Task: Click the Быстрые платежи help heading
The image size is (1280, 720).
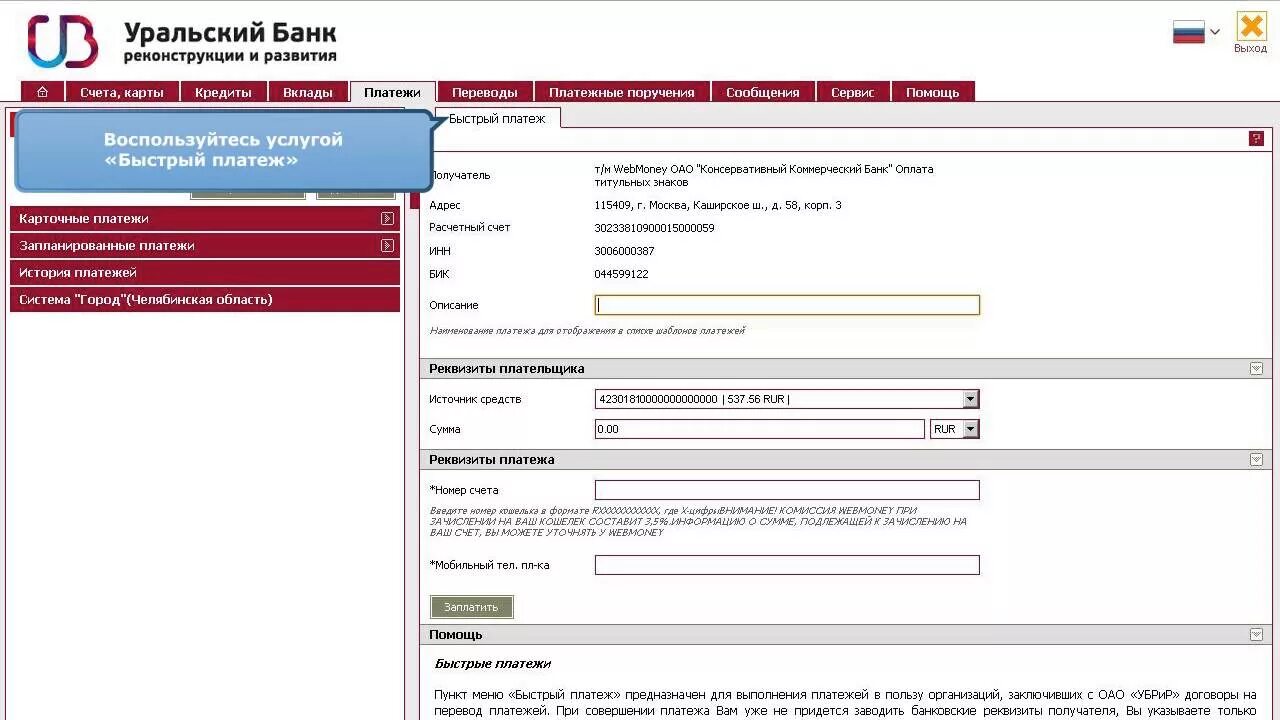Action: click(493, 664)
